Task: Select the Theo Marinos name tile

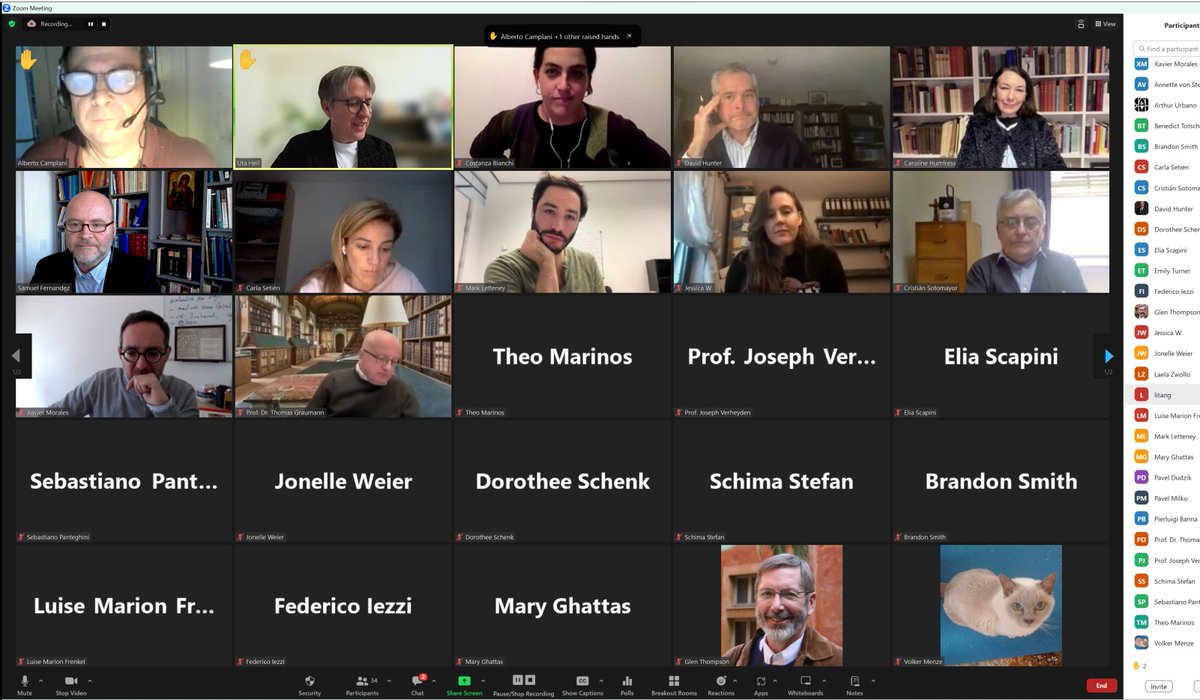Action: [x=563, y=356]
